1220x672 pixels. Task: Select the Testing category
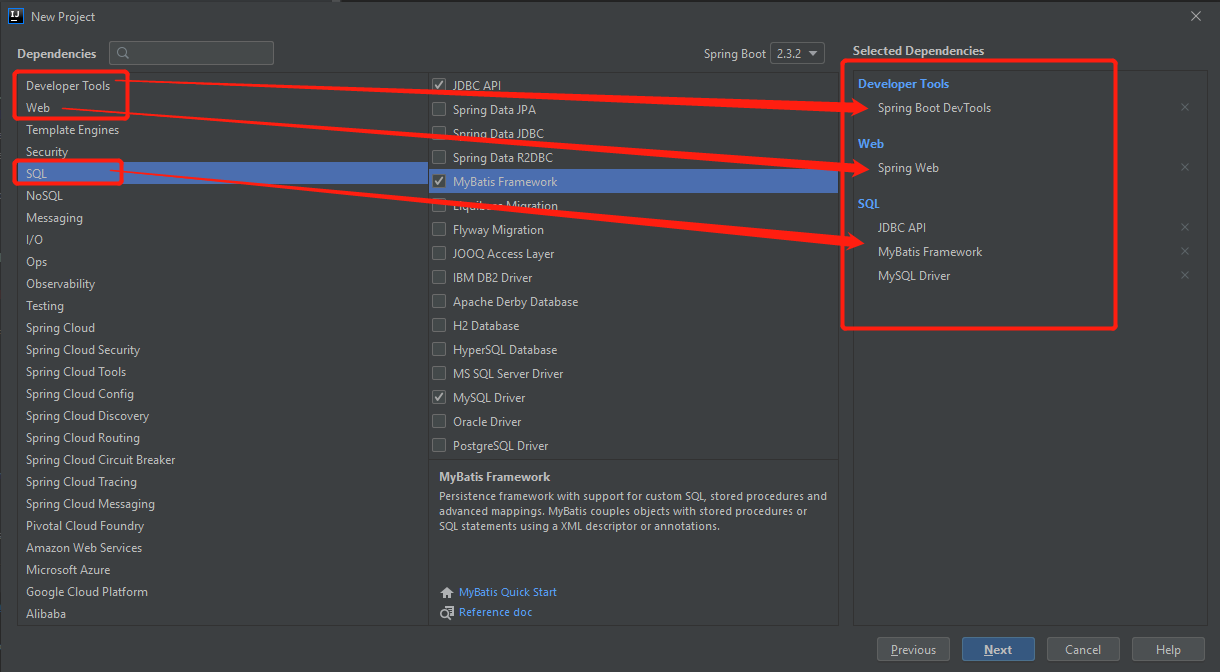coord(222,306)
